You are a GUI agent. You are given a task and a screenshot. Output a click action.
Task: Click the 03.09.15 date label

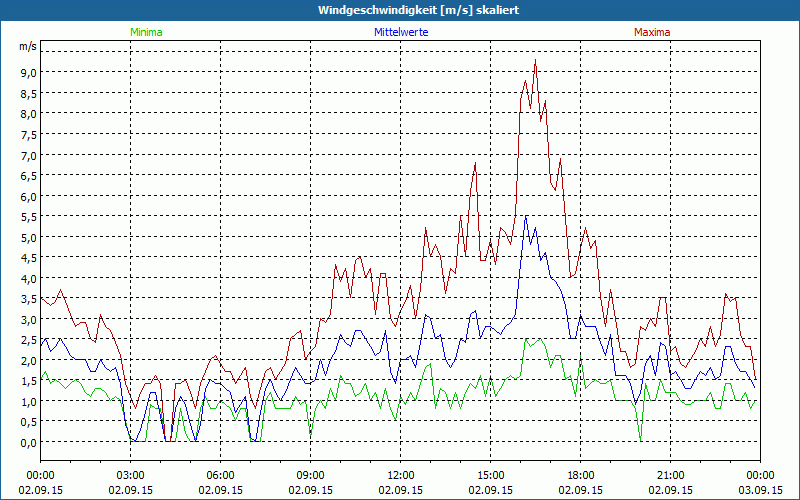760,490
